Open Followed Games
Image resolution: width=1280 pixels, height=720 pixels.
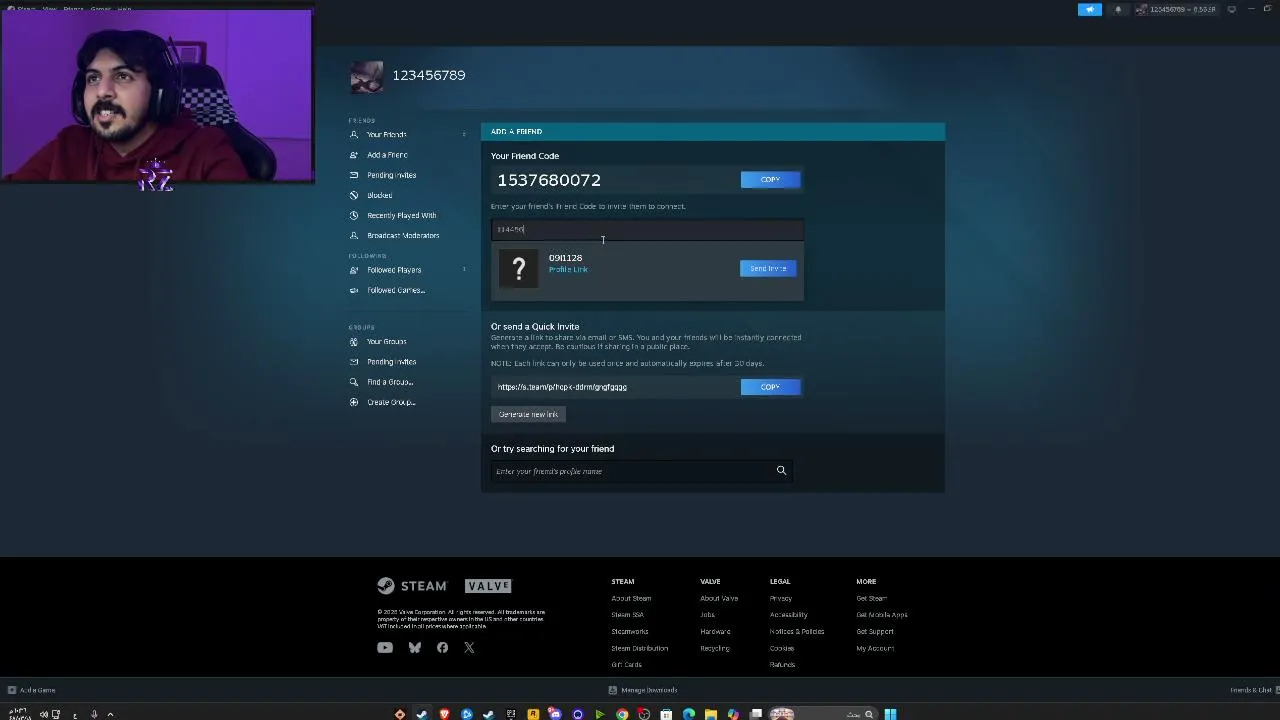point(396,290)
